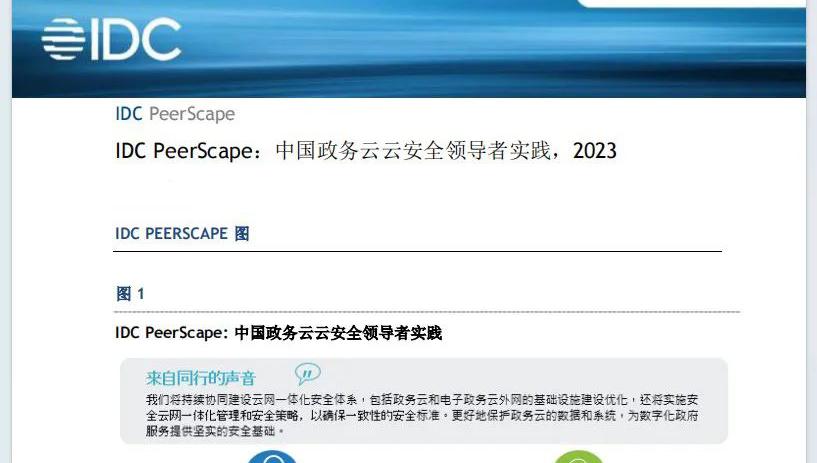Click the quote's last line ending 安全基础
The width and height of the screenshot is (817, 463).
click(215, 431)
